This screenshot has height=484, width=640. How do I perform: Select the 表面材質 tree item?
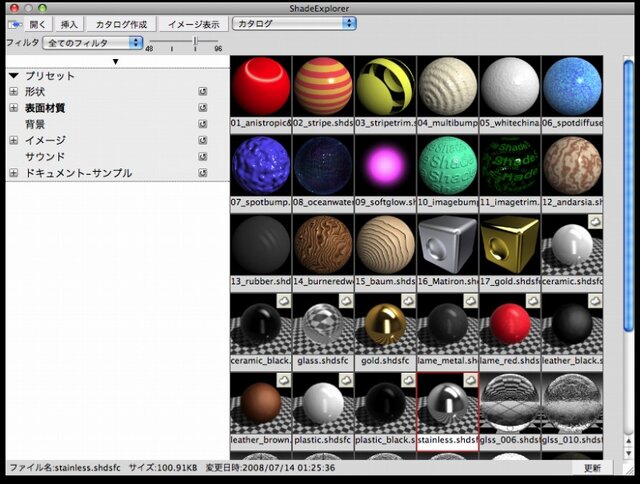click(45, 108)
